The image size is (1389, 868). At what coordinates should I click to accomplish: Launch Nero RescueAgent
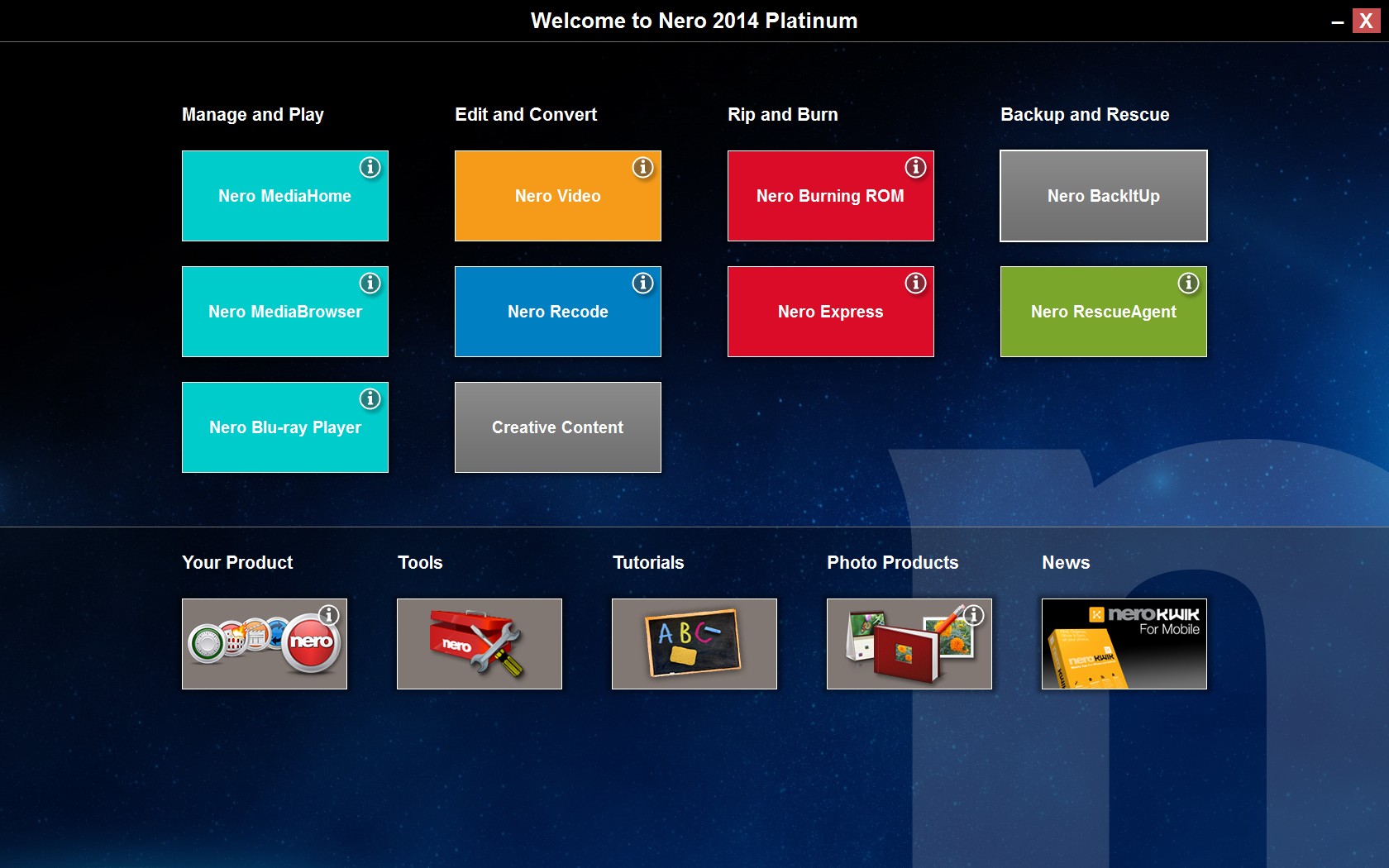(x=1104, y=312)
